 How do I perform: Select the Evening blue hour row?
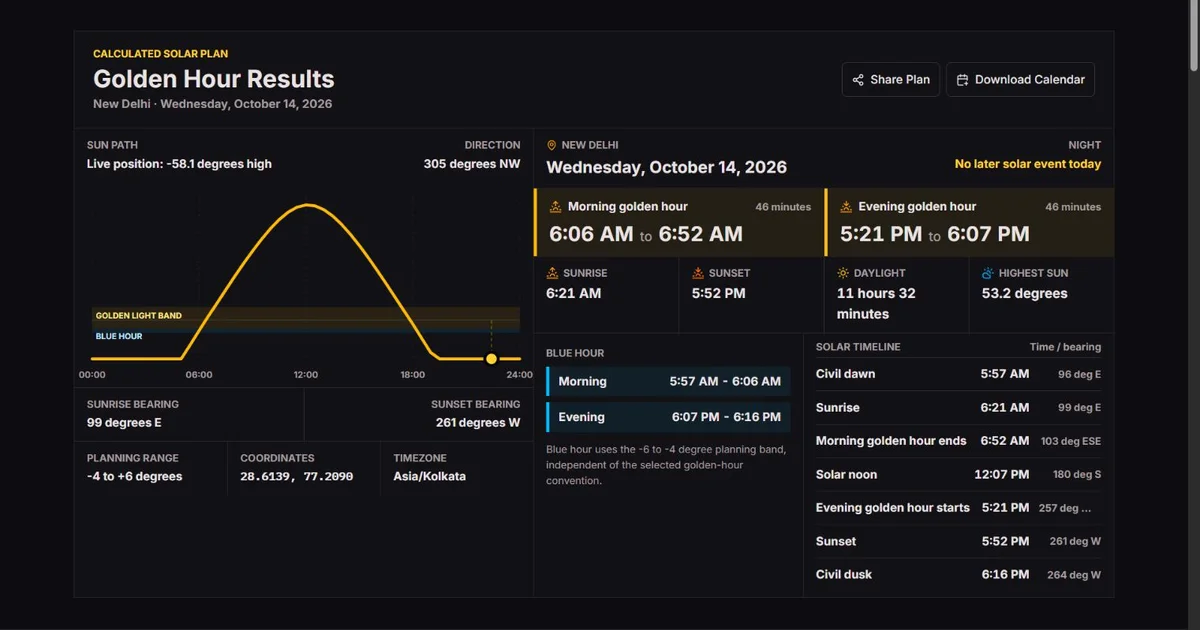pyautogui.click(x=668, y=417)
